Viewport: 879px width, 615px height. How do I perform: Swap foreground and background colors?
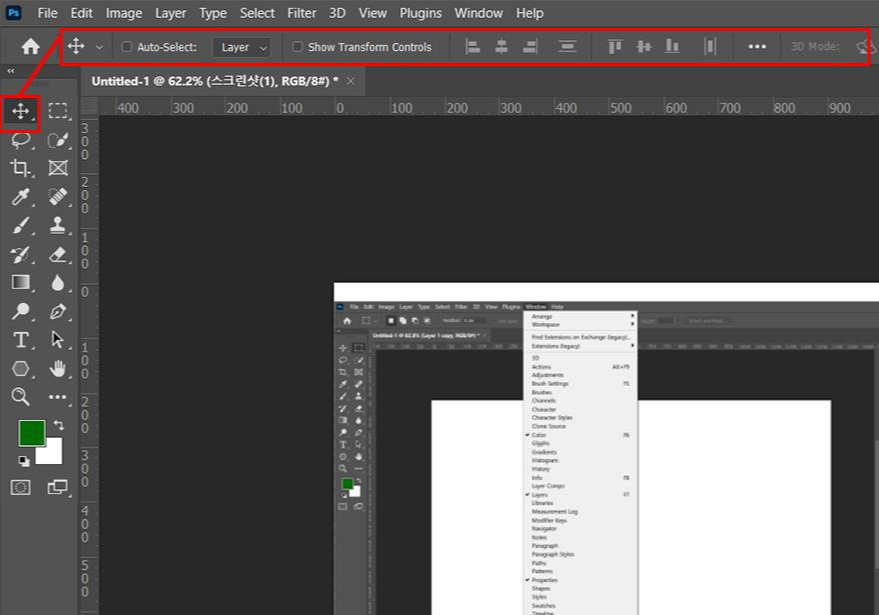tap(58, 425)
